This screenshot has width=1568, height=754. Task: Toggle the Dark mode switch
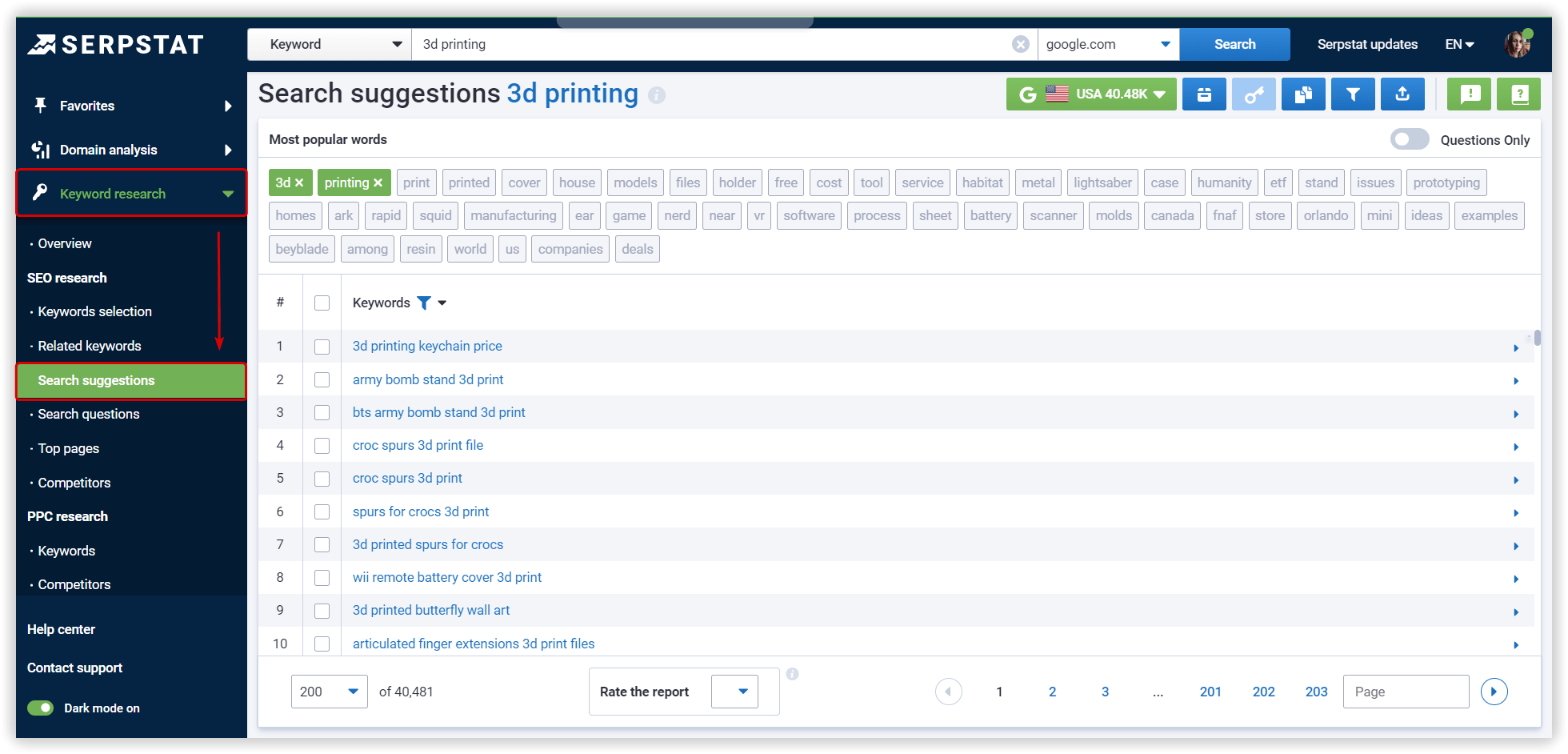(40, 708)
